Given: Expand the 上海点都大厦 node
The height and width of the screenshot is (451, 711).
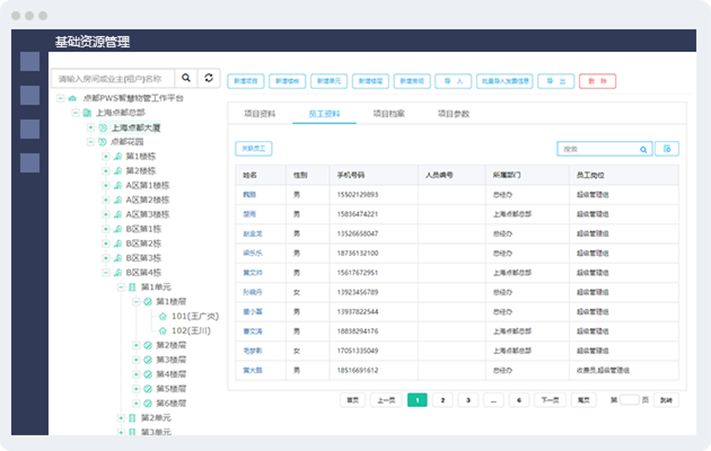Looking at the screenshot, I should click(x=91, y=128).
